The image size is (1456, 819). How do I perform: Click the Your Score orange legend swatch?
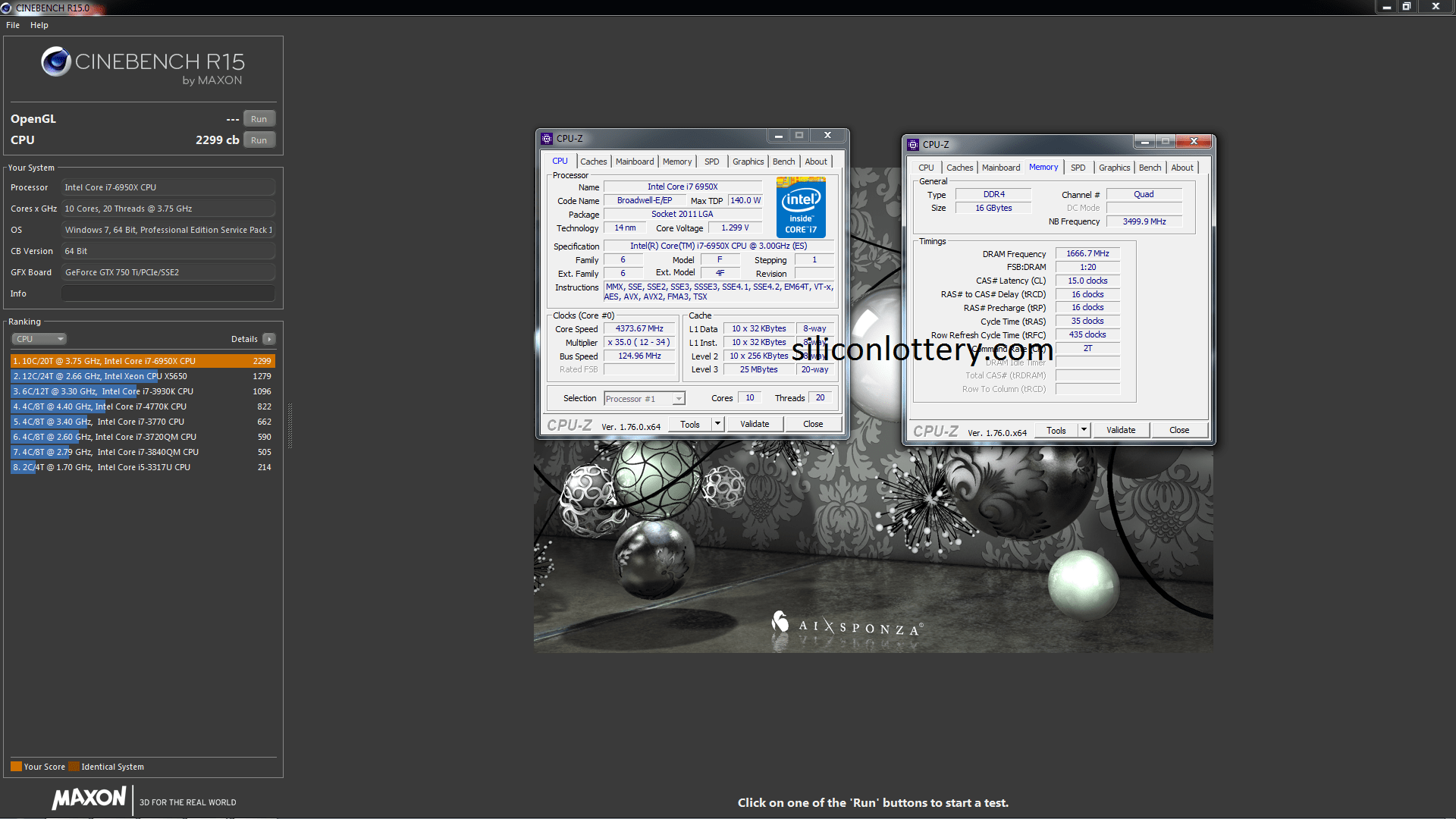[16, 767]
